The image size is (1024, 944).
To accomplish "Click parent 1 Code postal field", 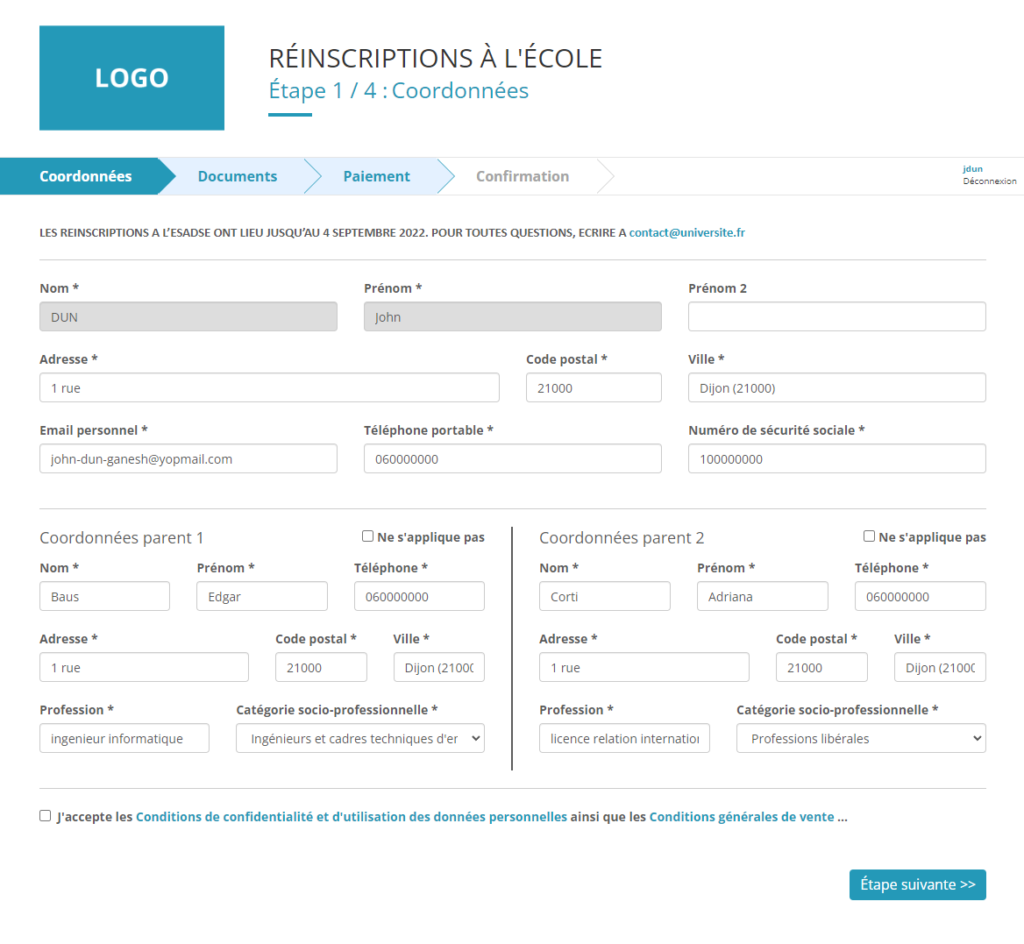I will (x=321, y=667).
